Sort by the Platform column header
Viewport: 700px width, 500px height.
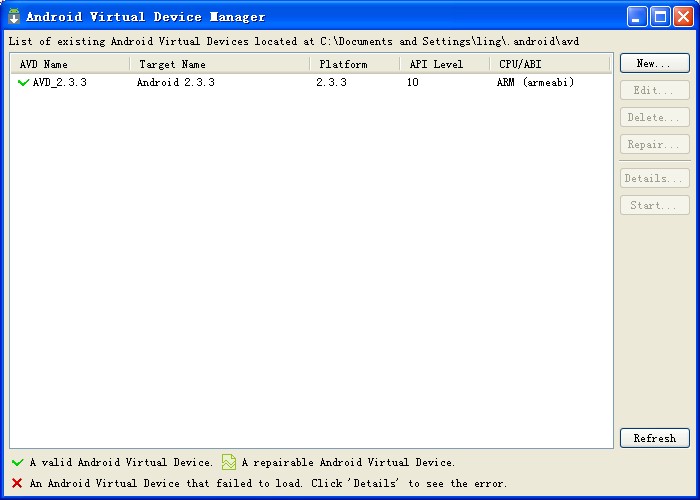click(355, 64)
